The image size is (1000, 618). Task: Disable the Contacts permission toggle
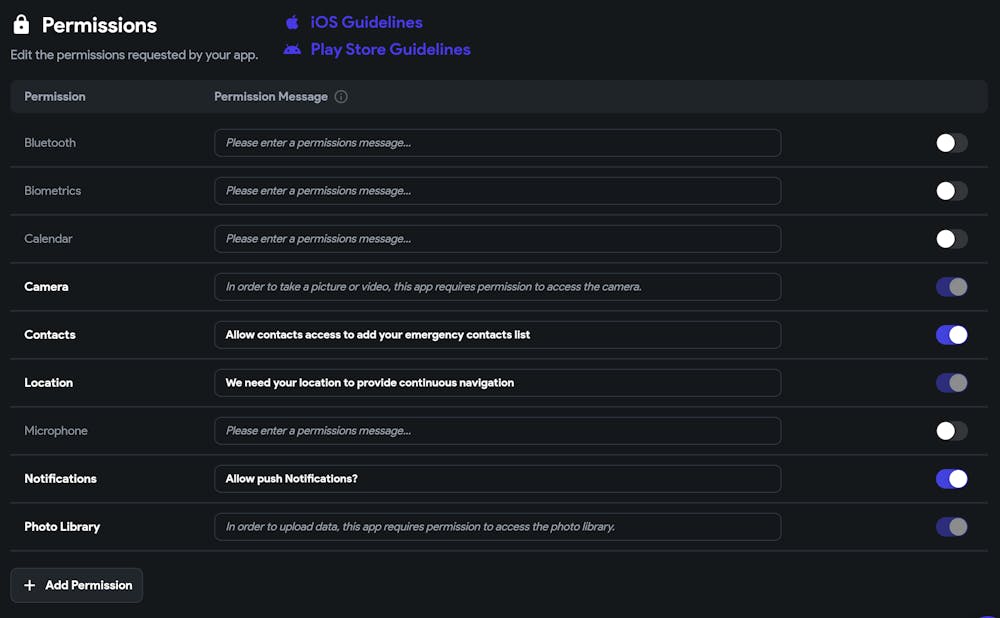point(951,335)
